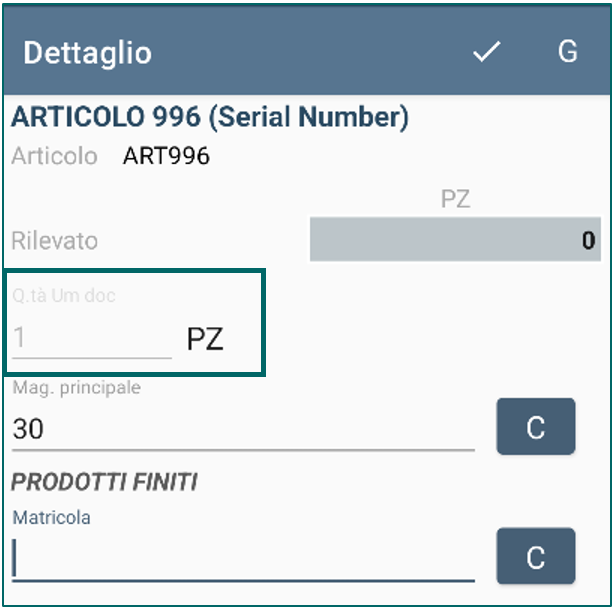The height and width of the screenshot is (609, 614).
Task: Select the Mag. principale field showing 30
Action: click(x=243, y=428)
